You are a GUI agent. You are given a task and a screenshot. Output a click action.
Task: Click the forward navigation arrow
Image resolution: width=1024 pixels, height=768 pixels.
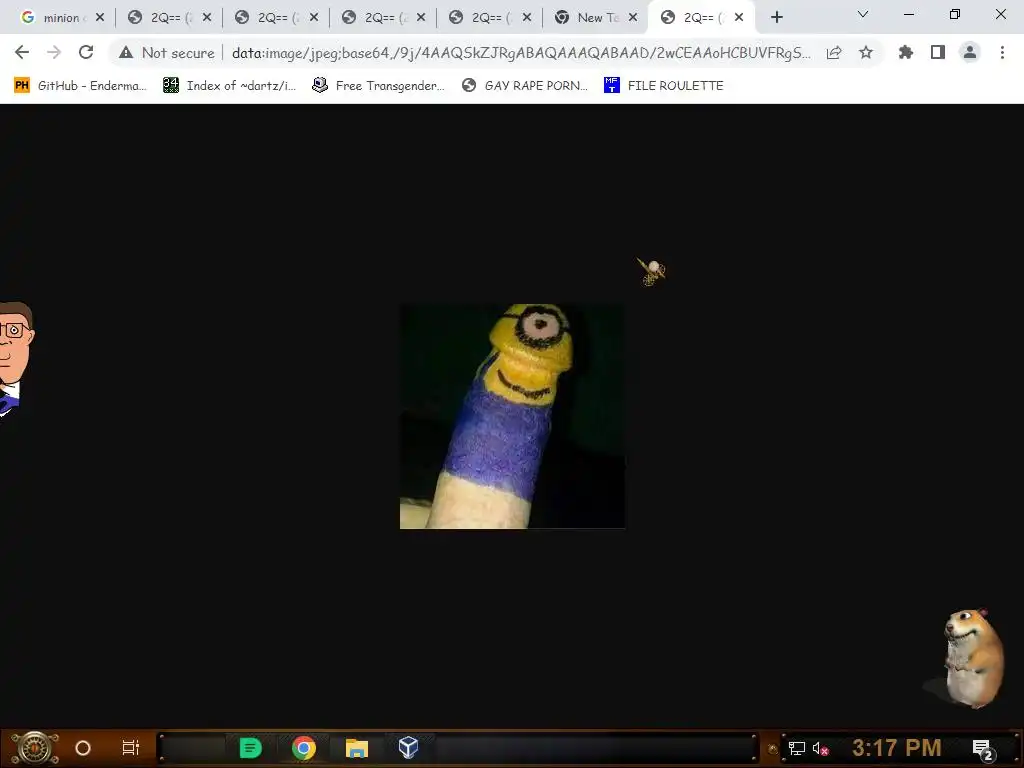54,52
